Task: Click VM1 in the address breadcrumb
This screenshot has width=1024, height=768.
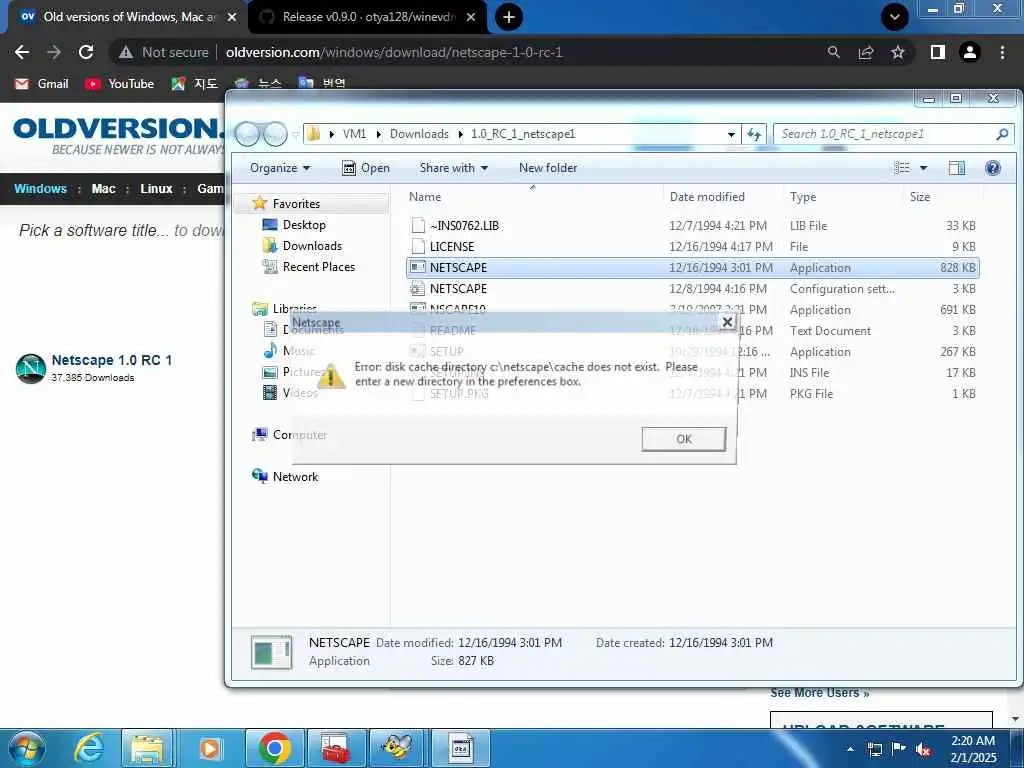Action: 354,134
